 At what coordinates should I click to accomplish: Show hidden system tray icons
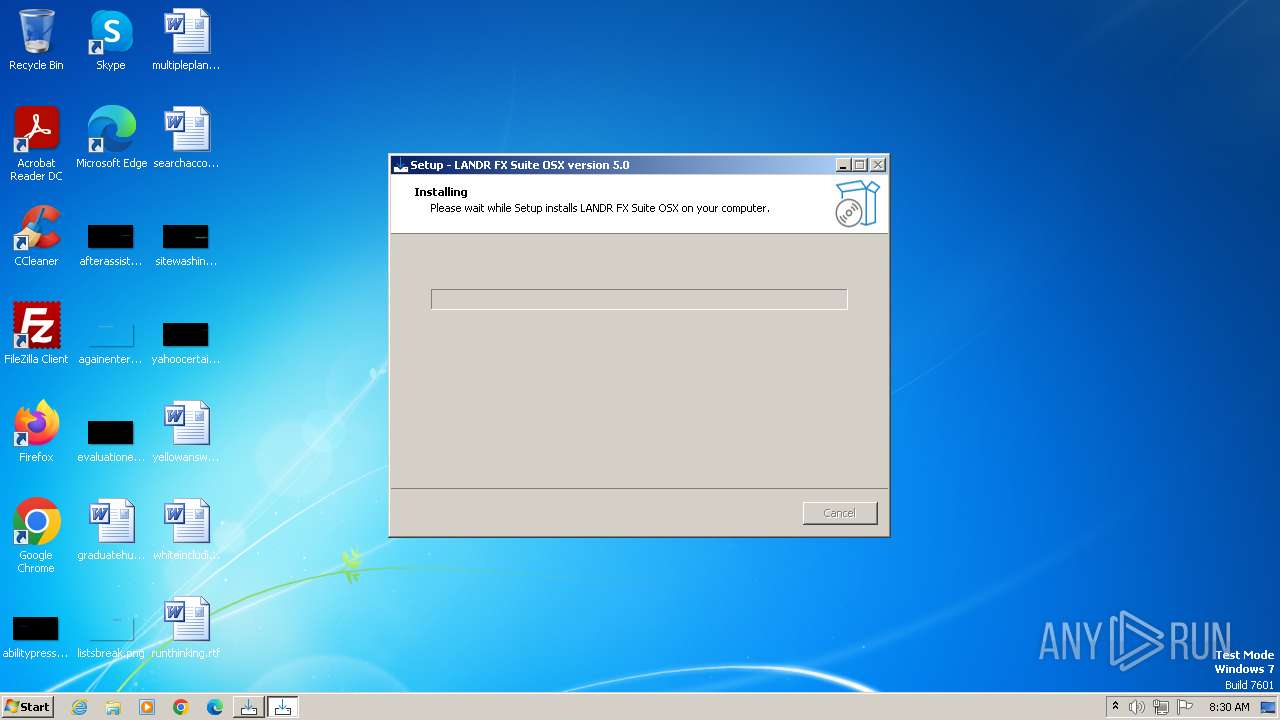[1115, 707]
